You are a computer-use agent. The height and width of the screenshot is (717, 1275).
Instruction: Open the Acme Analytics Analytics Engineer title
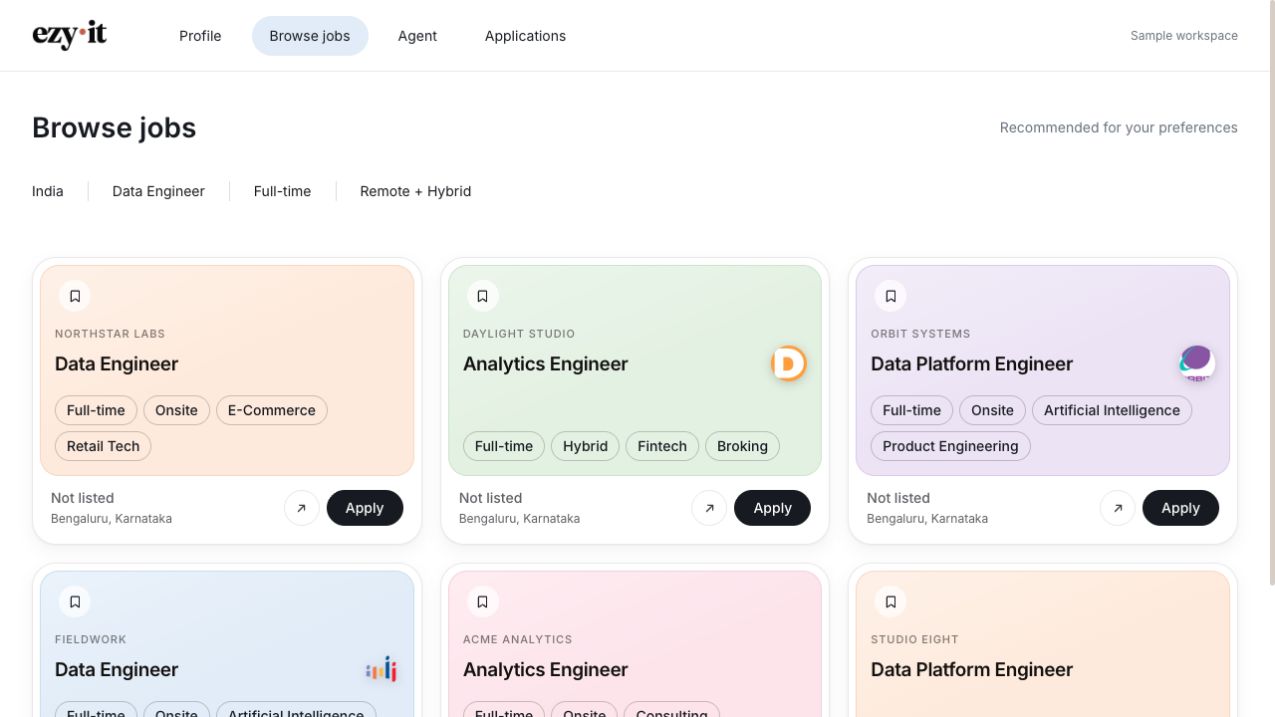(546, 670)
